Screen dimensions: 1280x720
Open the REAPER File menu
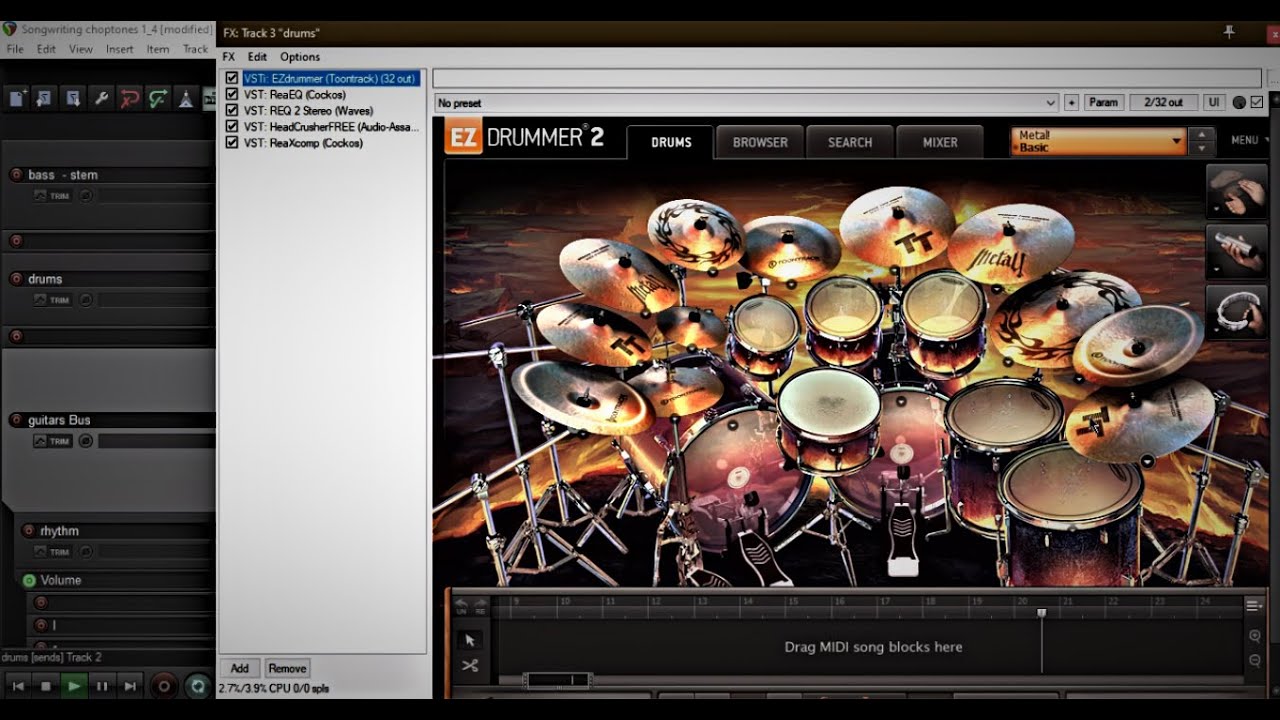click(x=15, y=49)
